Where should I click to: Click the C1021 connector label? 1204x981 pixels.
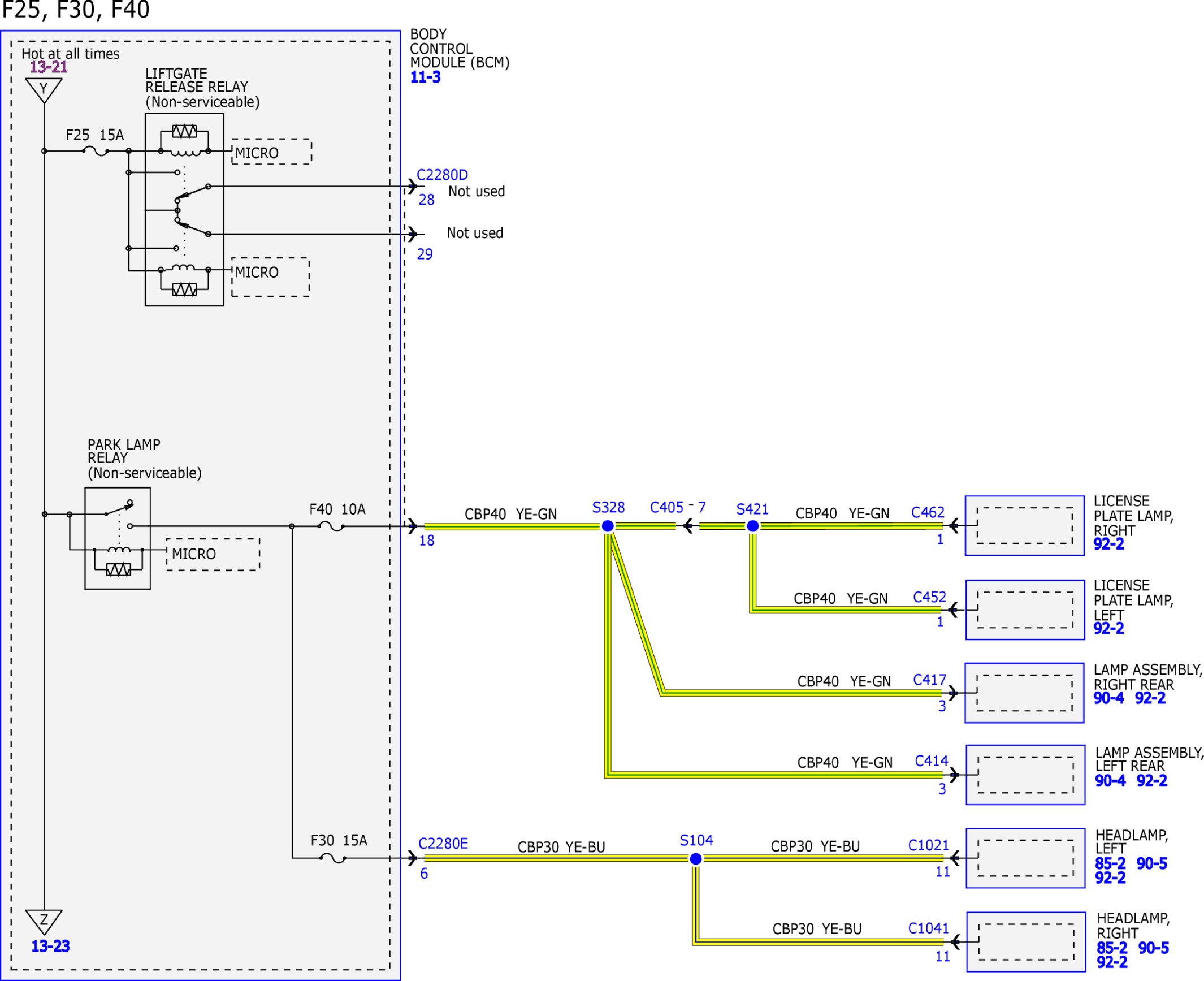(x=928, y=845)
